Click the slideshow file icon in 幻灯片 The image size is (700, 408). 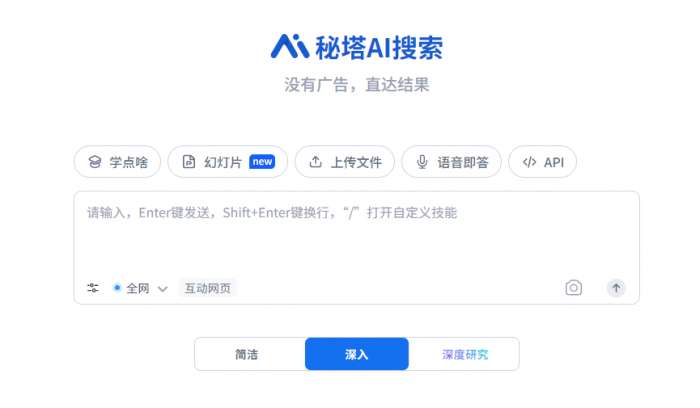(x=189, y=162)
